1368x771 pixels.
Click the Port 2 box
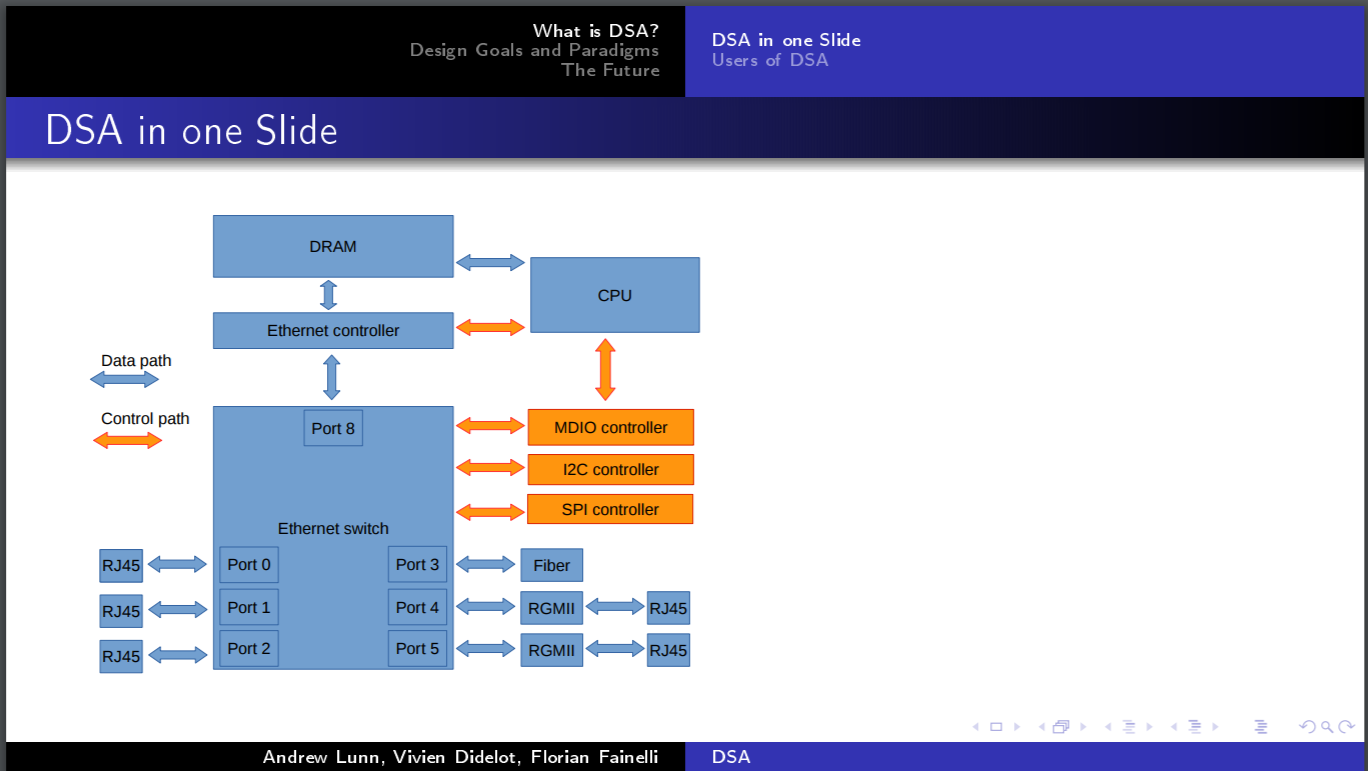tap(249, 648)
